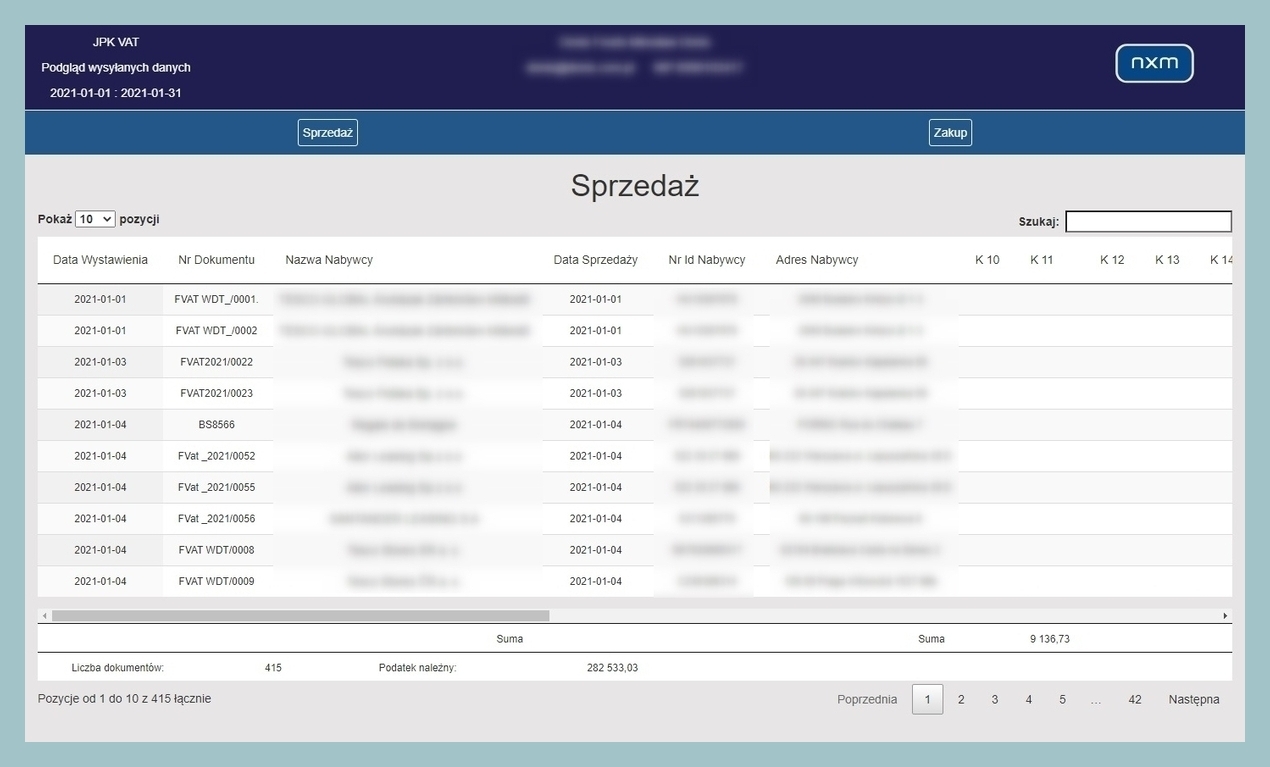
Task: Go to page 2 of results
Action: (961, 700)
